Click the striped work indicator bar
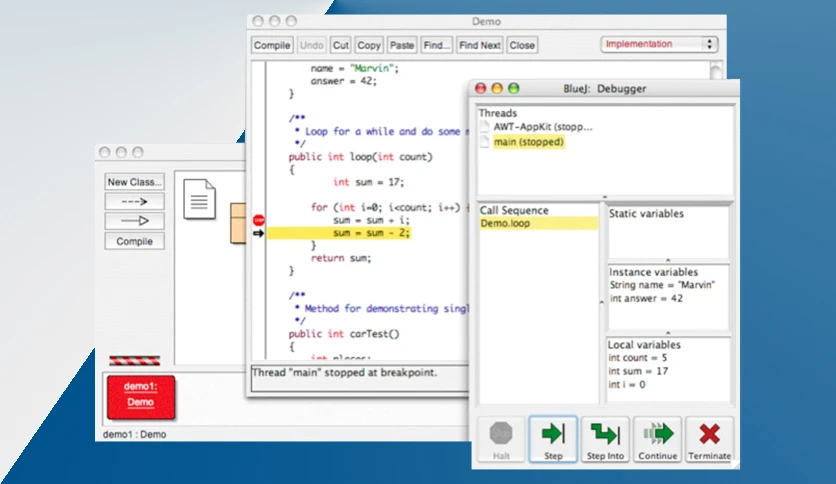This screenshot has width=836, height=484. (x=134, y=361)
